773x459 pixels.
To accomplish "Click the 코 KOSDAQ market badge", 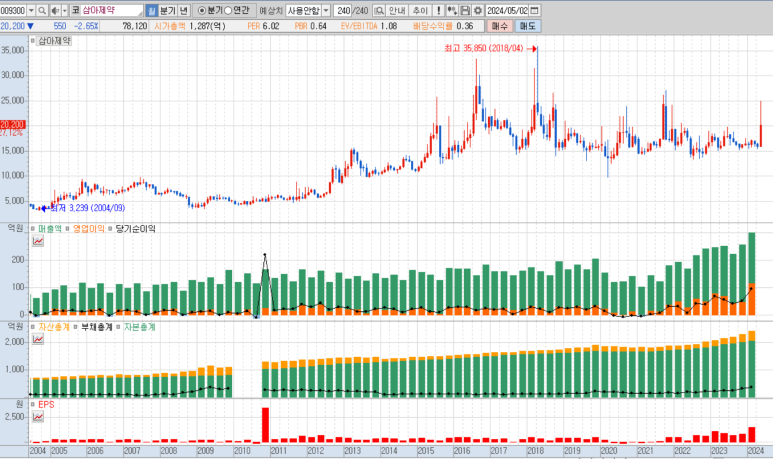I will click(75, 10).
